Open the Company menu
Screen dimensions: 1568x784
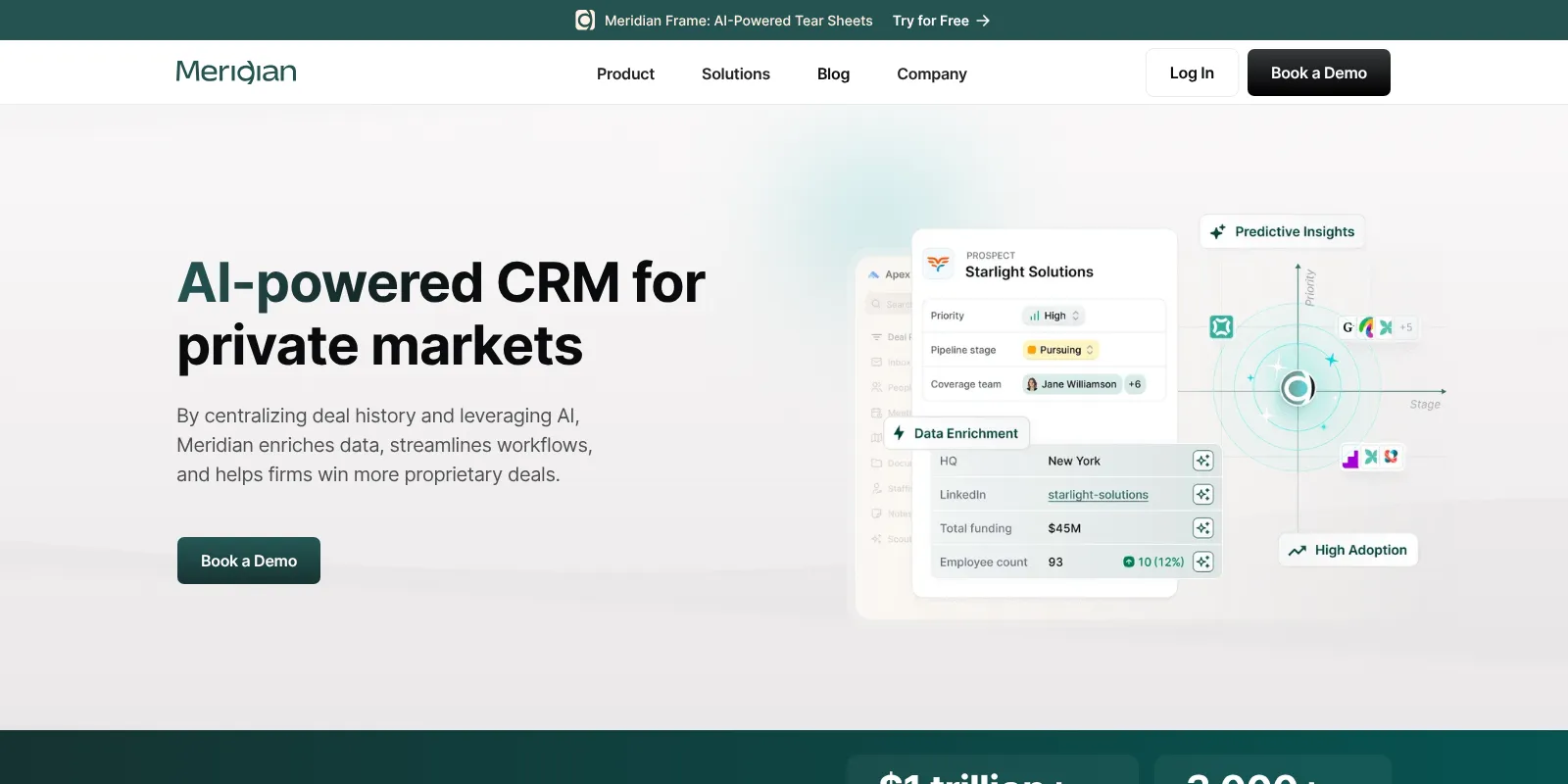(x=932, y=73)
